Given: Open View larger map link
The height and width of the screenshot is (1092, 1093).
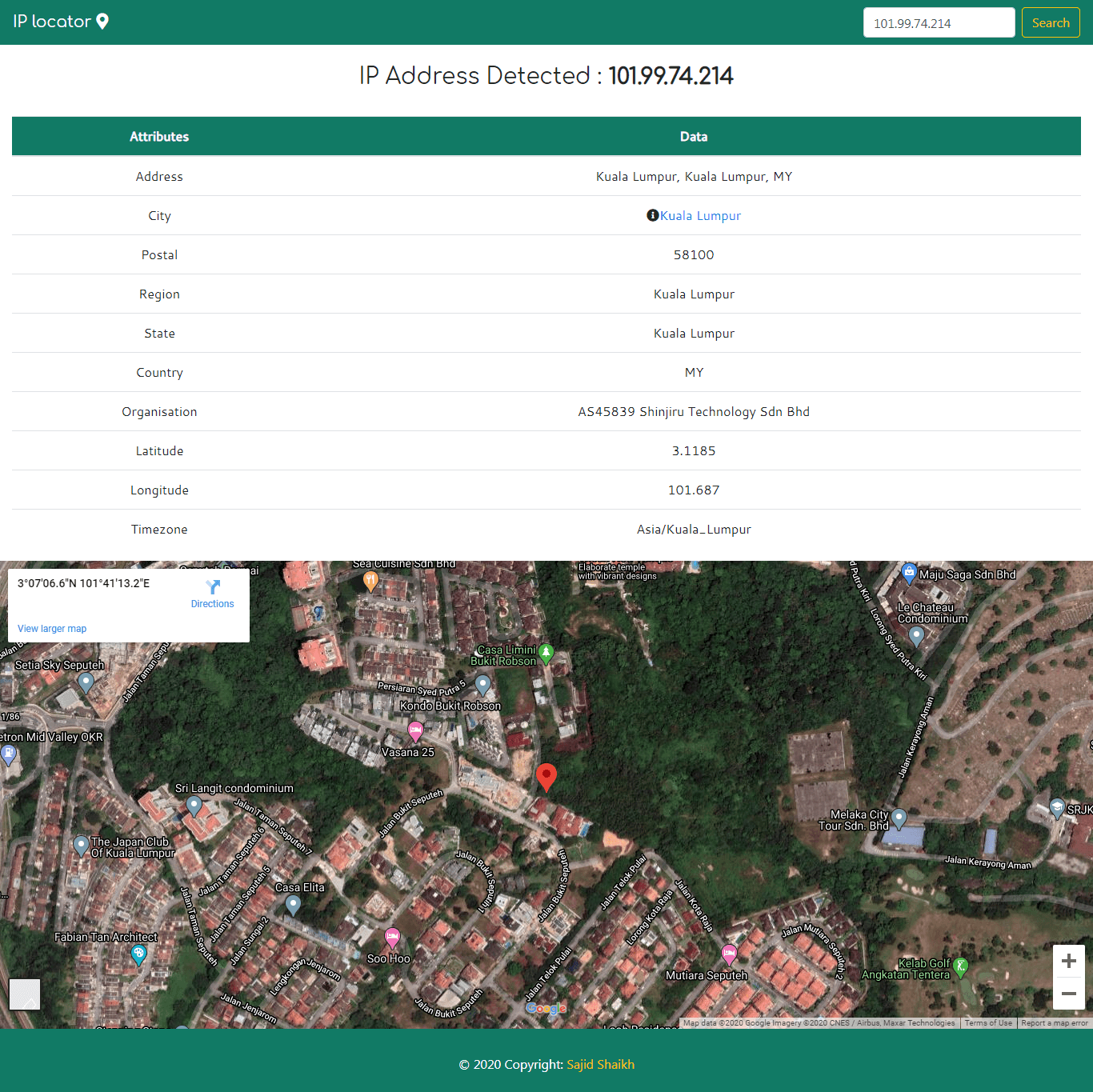Looking at the screenshot, I should click(52, 629).
